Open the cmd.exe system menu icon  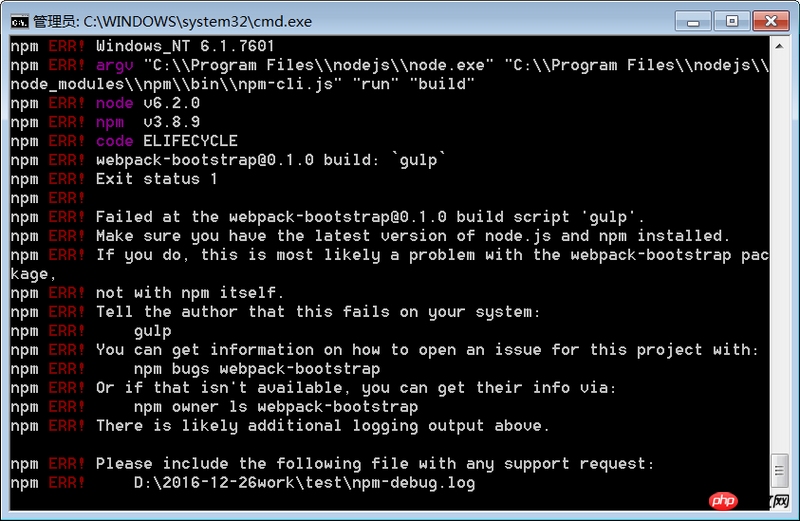coord(20,22)
